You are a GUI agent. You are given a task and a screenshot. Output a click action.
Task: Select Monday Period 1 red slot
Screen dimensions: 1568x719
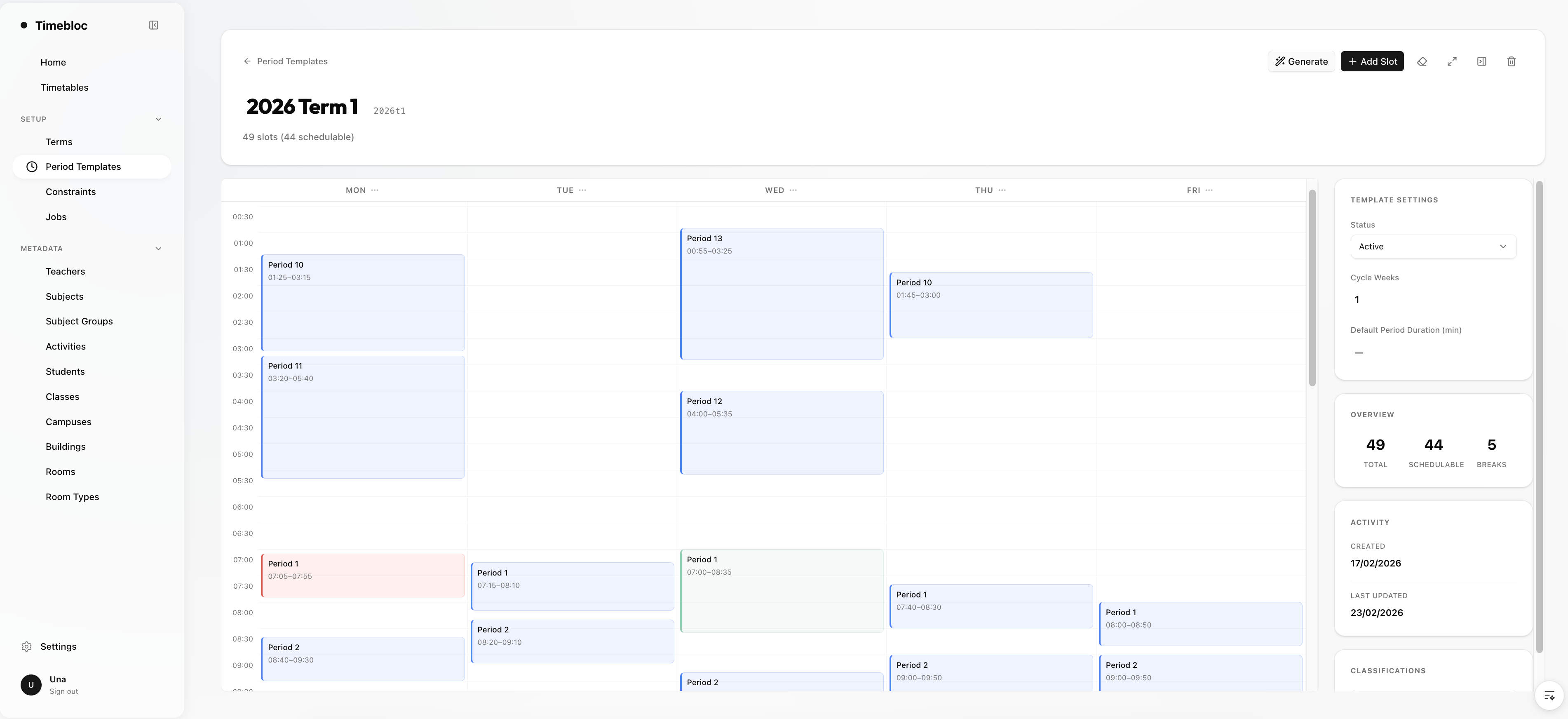pos(363,575)
